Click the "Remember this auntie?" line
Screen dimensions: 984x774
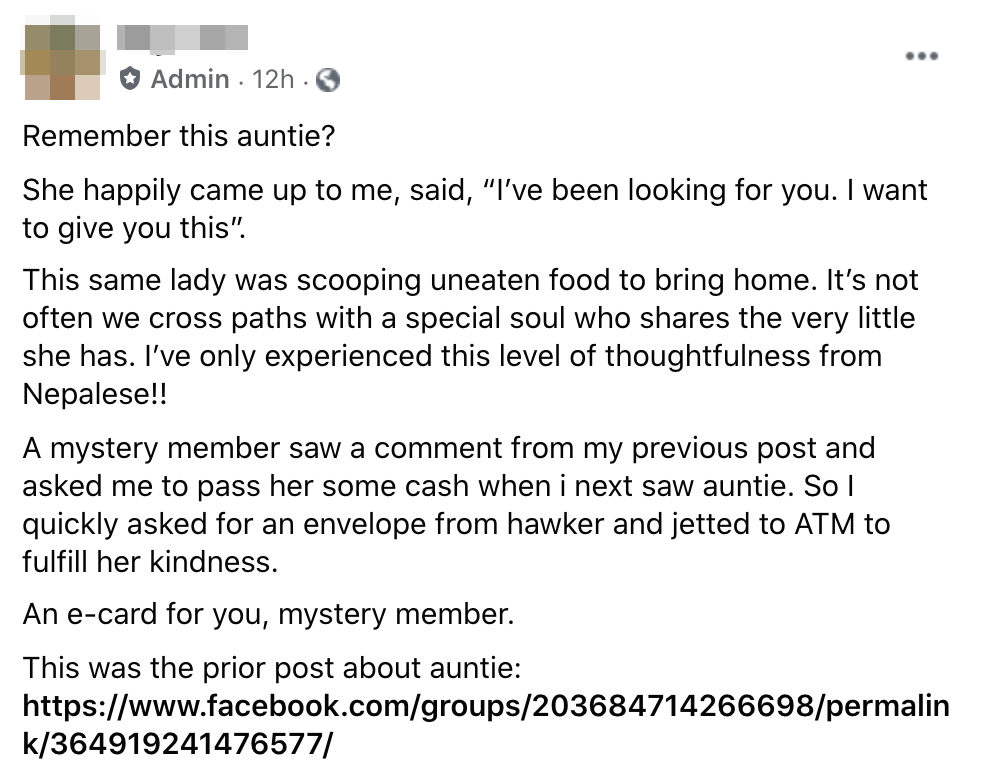click(x=178, y=135)
